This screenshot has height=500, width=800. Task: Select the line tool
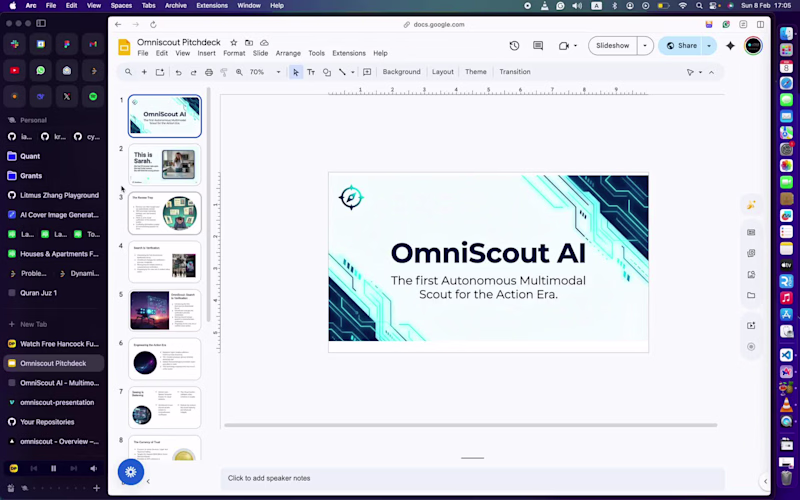tap(342, 72)
